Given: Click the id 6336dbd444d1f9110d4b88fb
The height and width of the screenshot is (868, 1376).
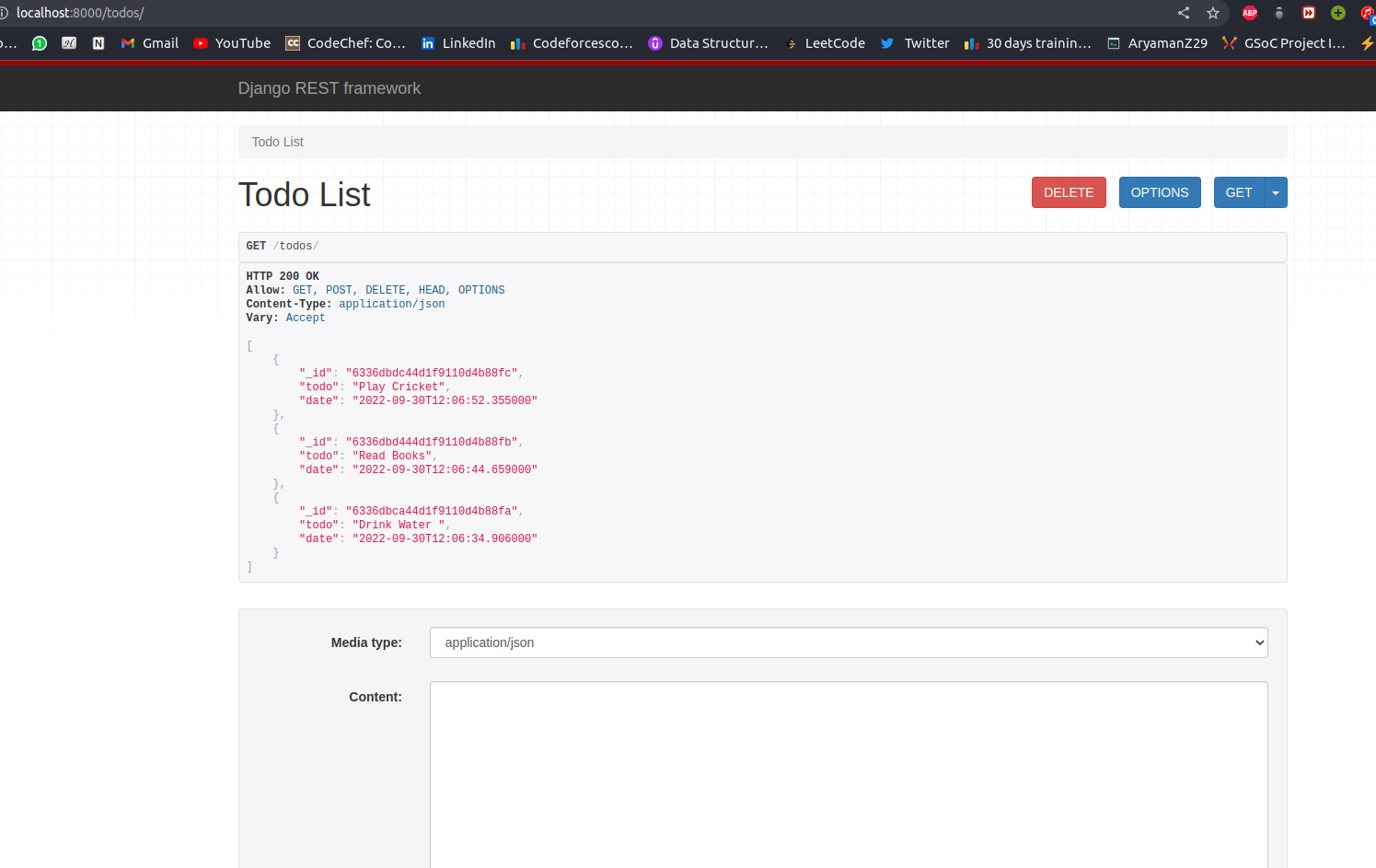Looking at the screenshot, I should click(x=432, y=442).
